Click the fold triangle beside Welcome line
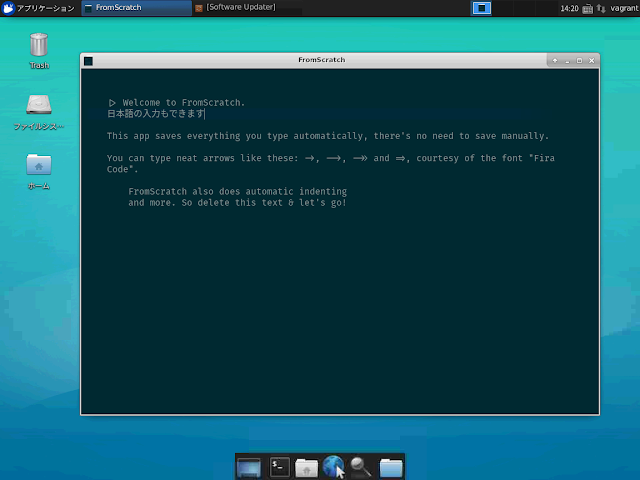 (112, 103)
